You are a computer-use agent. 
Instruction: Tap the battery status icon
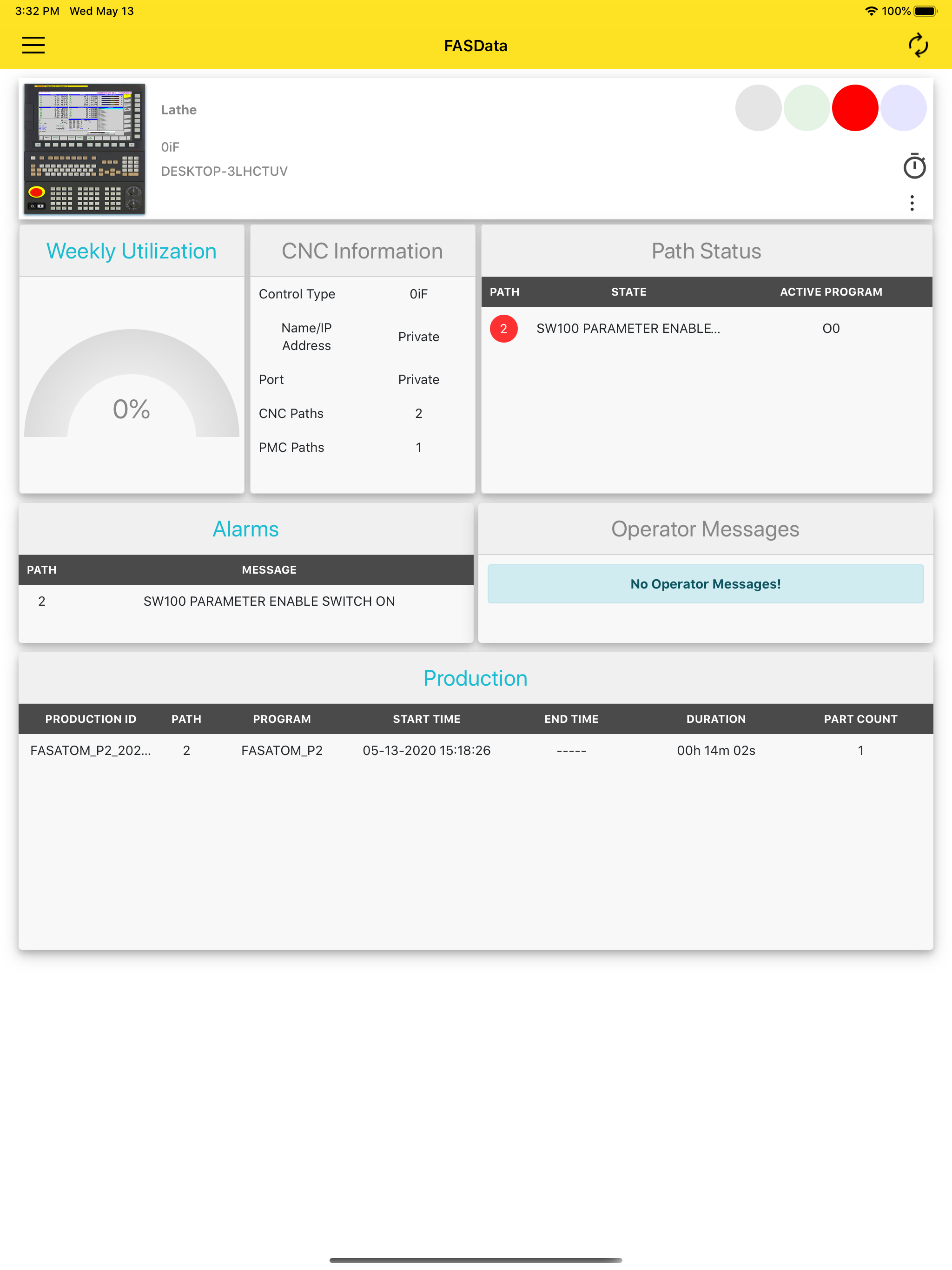pos(925,11)
